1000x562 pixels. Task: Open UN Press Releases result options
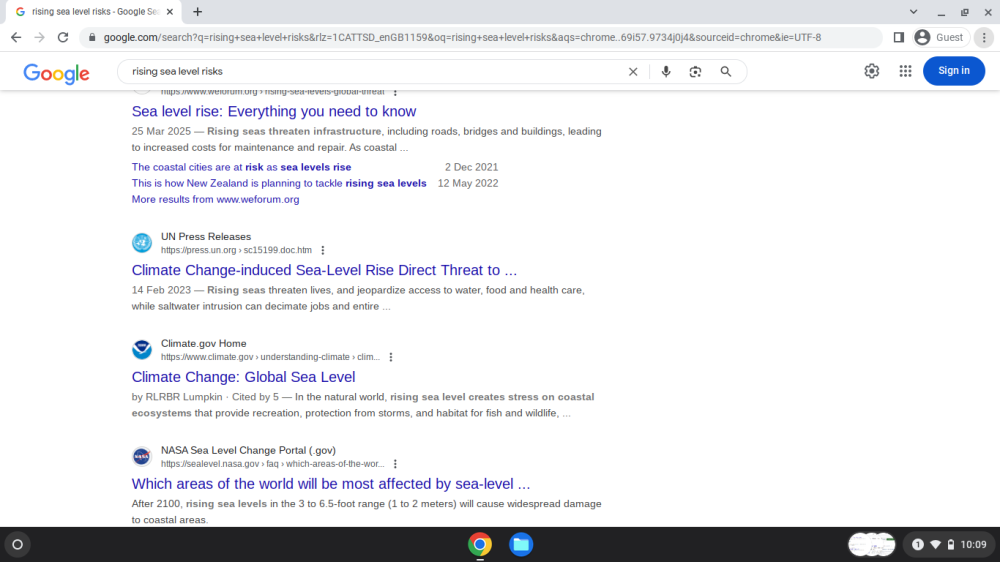323,250
